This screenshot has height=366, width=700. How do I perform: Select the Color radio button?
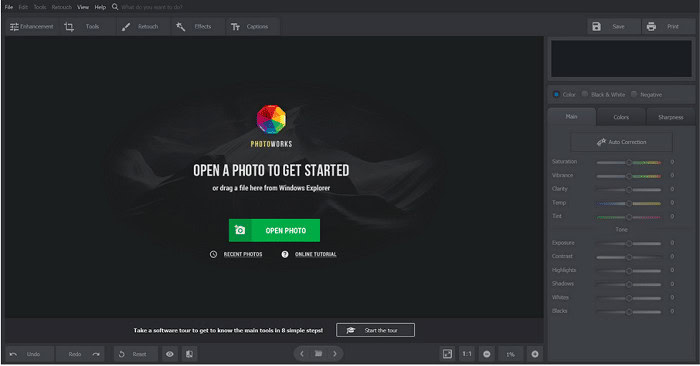556,94
